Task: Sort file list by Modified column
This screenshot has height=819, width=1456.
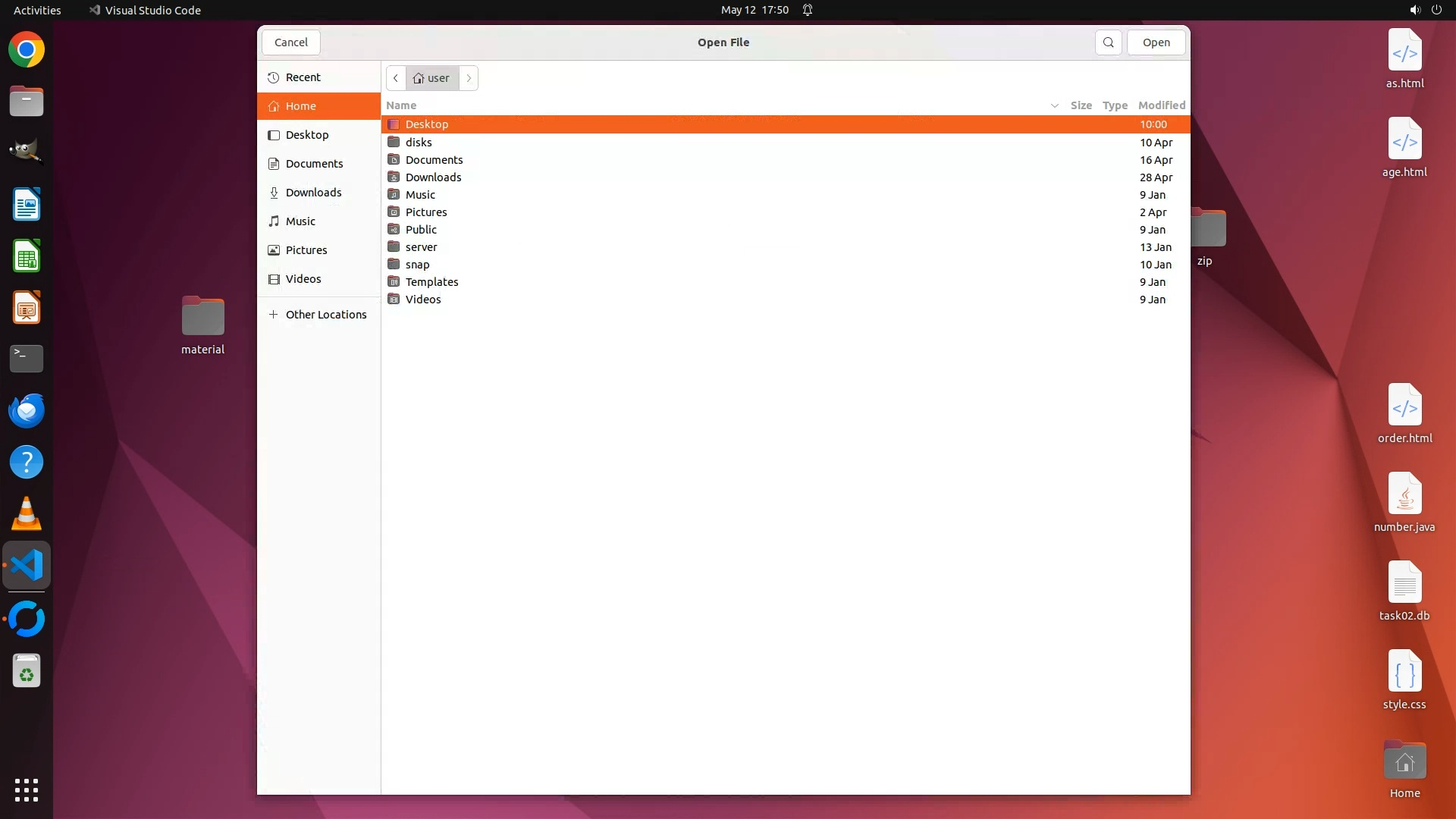Action: pos(1161,105)
